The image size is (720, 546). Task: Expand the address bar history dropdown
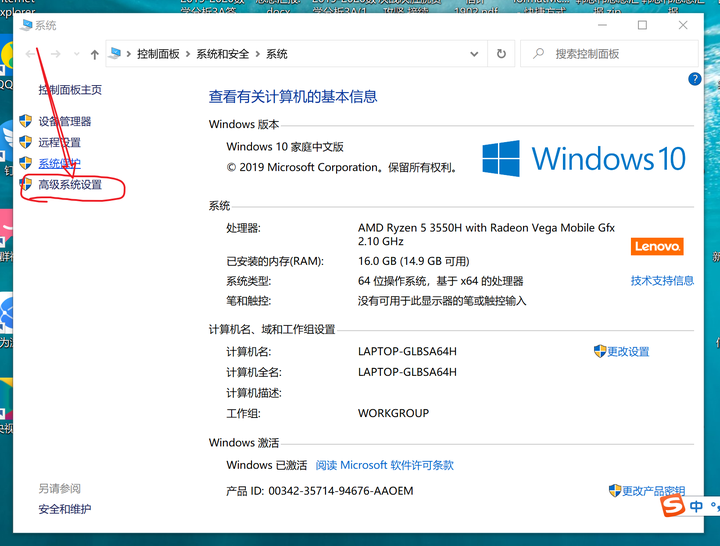click(474, 54)
